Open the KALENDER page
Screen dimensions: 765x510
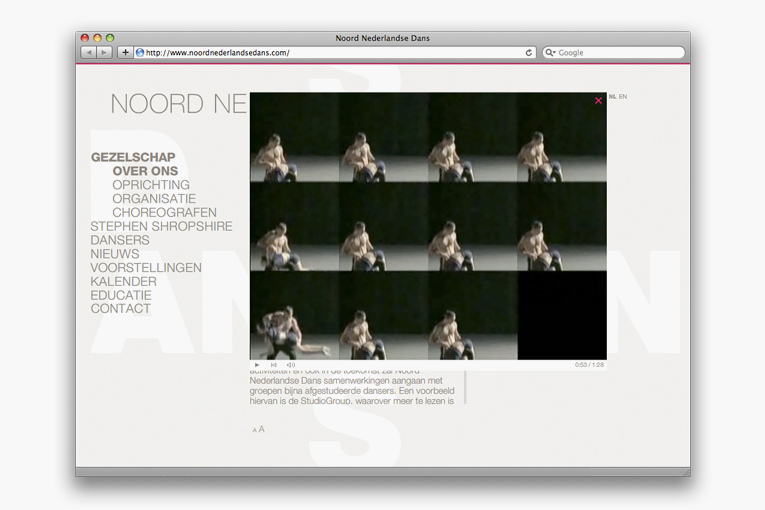click(123, 282)
